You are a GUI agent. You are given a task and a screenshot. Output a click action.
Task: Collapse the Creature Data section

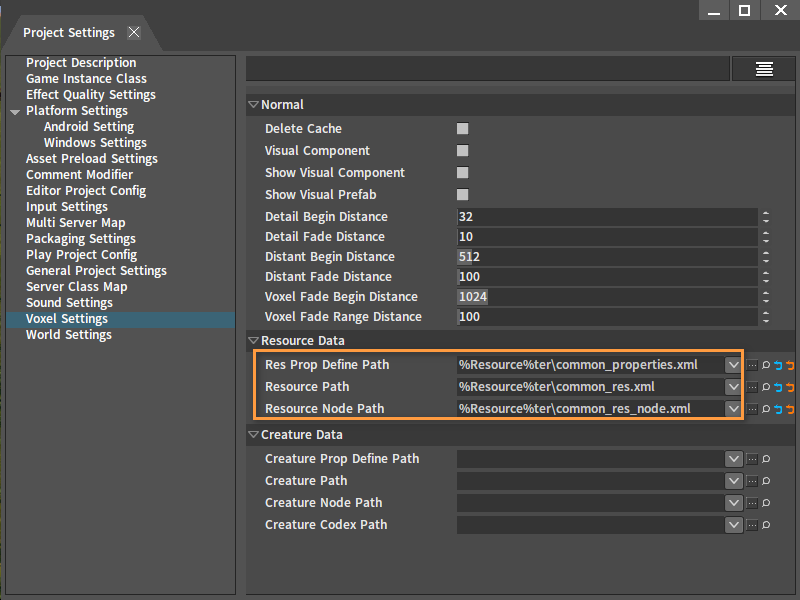point(253,435)
